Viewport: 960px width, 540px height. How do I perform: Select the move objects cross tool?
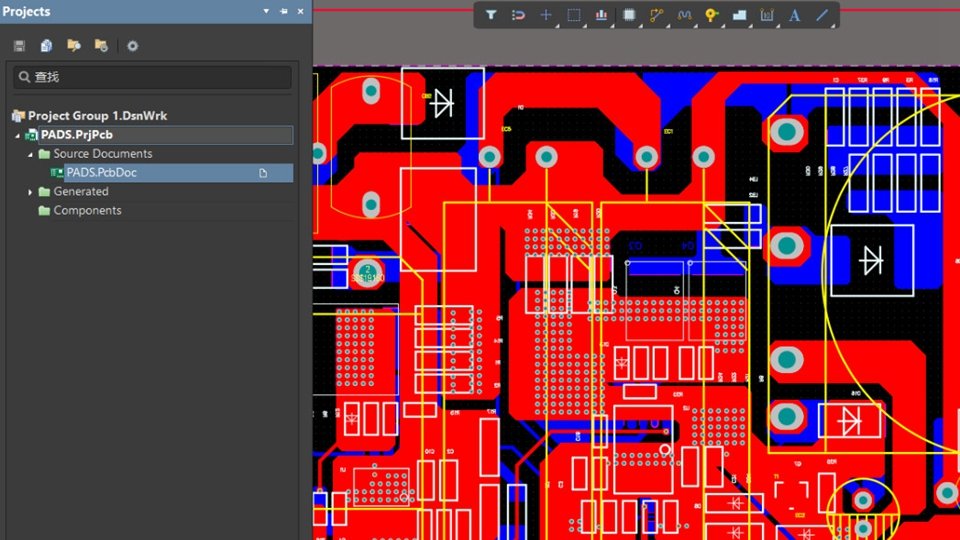coord(546,15)
